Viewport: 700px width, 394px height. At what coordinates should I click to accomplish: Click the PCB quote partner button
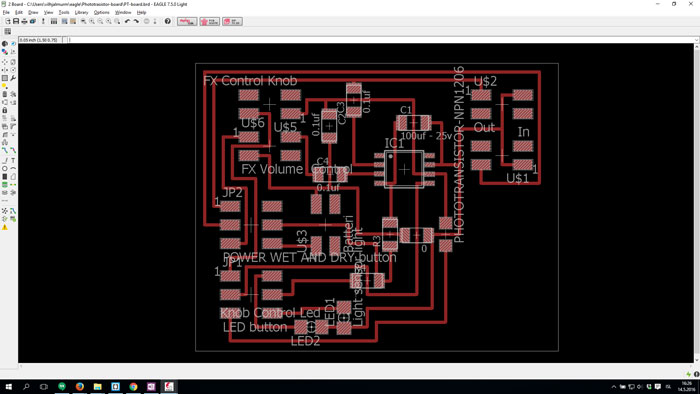tap(209, 21)
